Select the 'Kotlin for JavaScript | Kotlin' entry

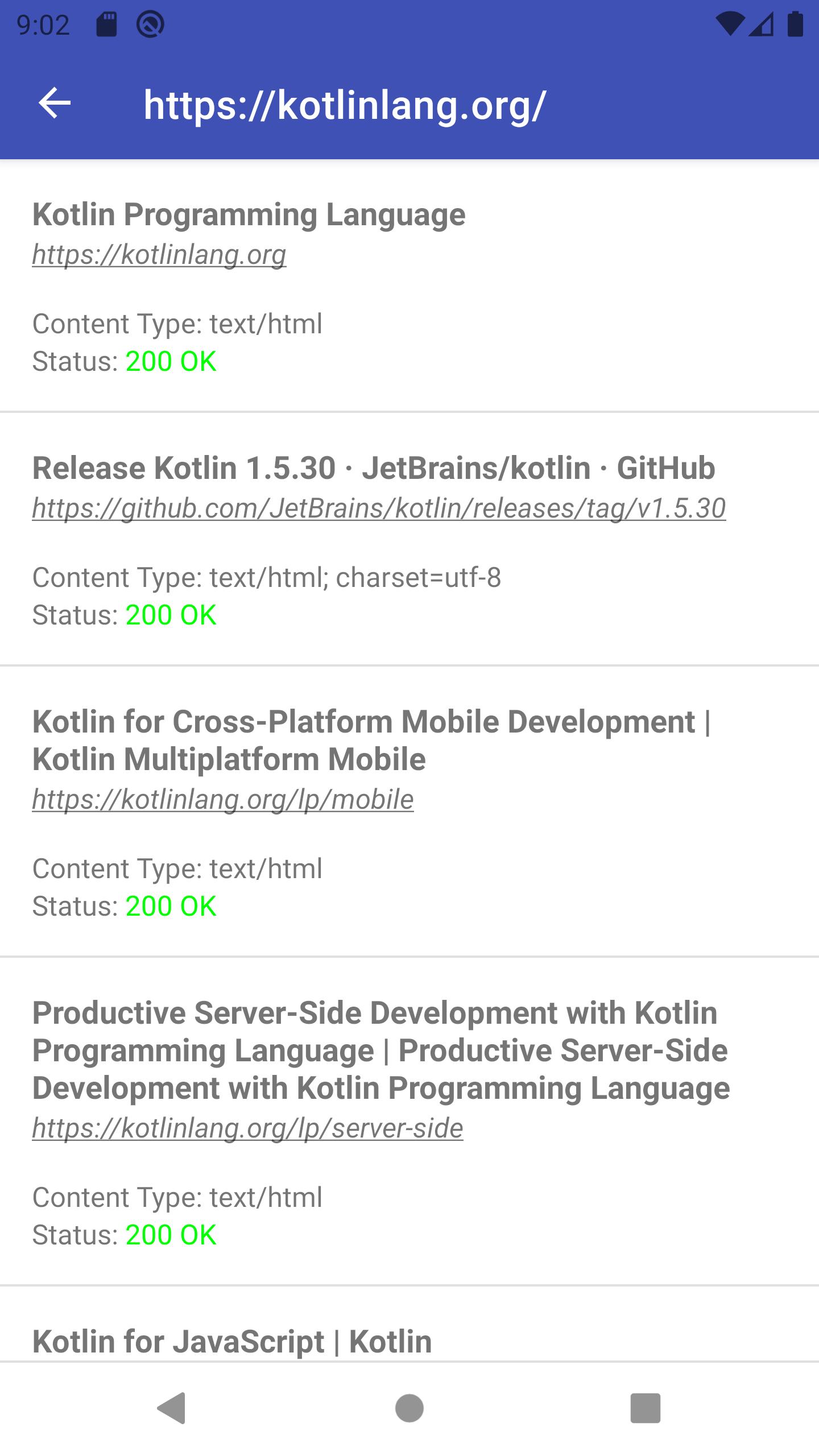tap(232, 1341)
